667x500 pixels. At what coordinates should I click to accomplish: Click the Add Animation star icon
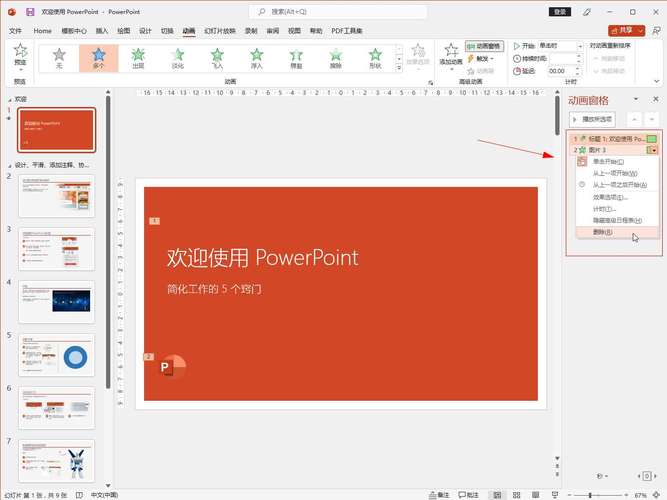point(451,50)
